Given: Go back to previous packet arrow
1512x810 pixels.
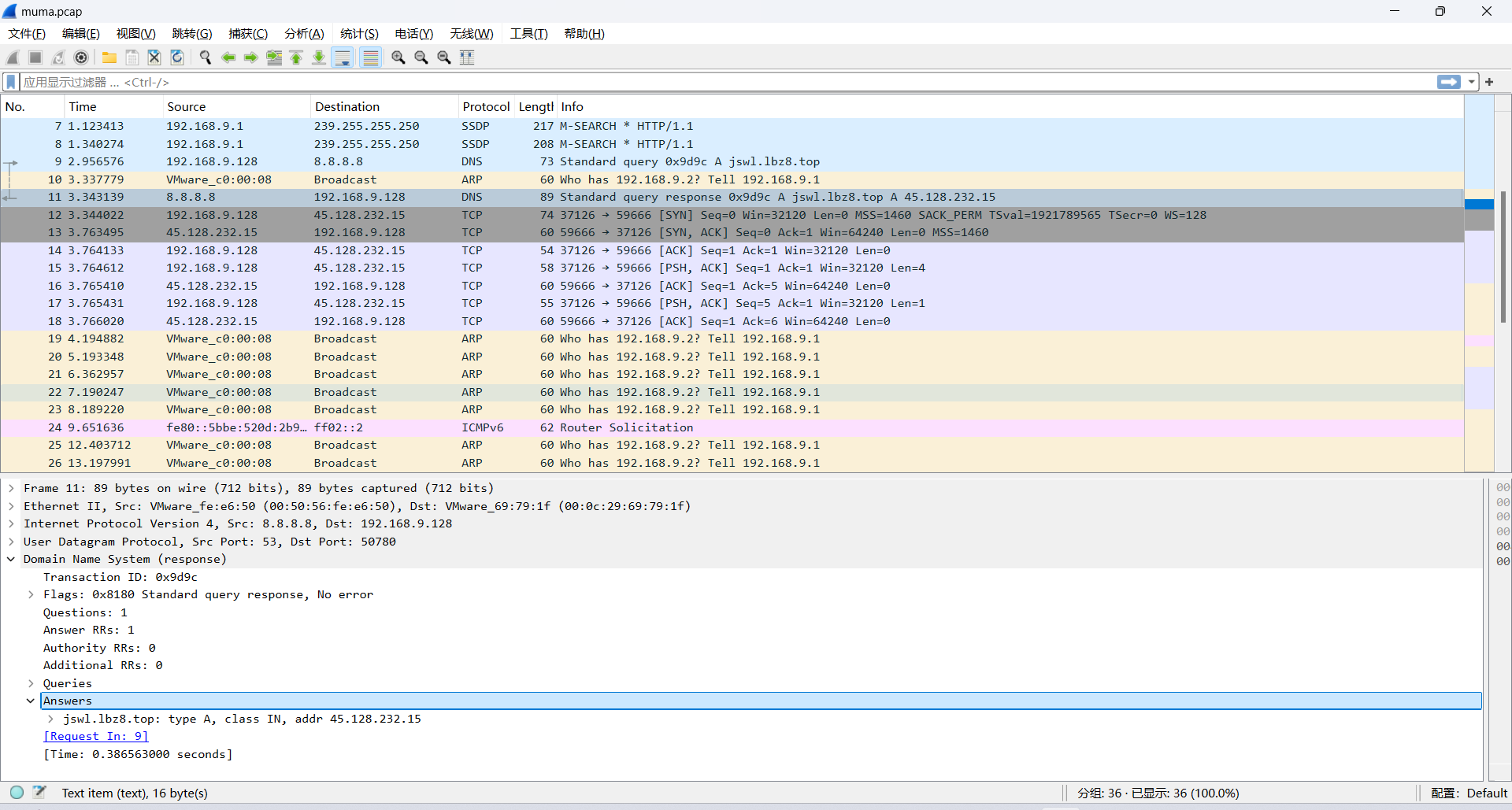Looking at the screenshot, I should click(228, 57).
